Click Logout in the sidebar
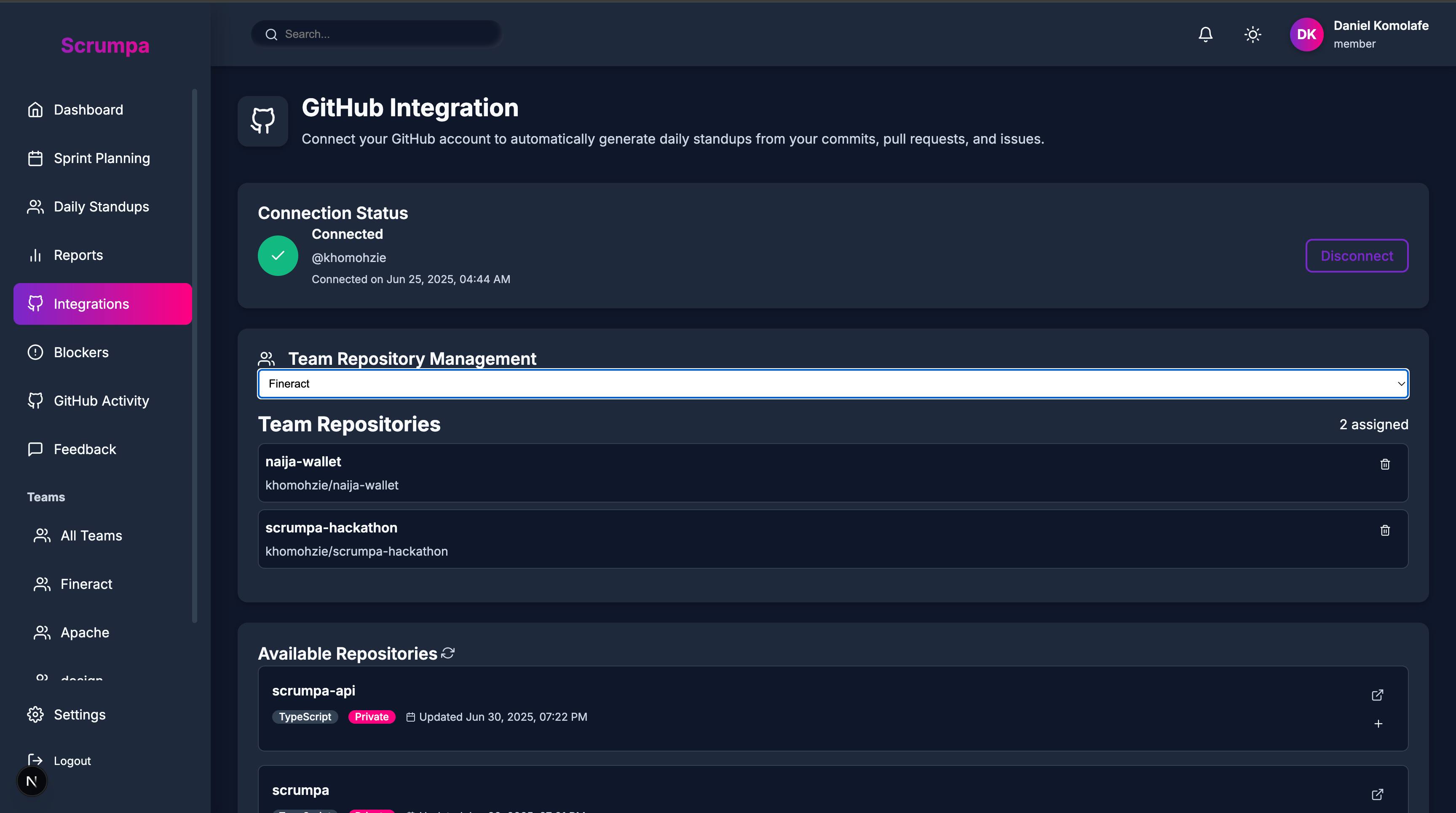 pos(72,760)
